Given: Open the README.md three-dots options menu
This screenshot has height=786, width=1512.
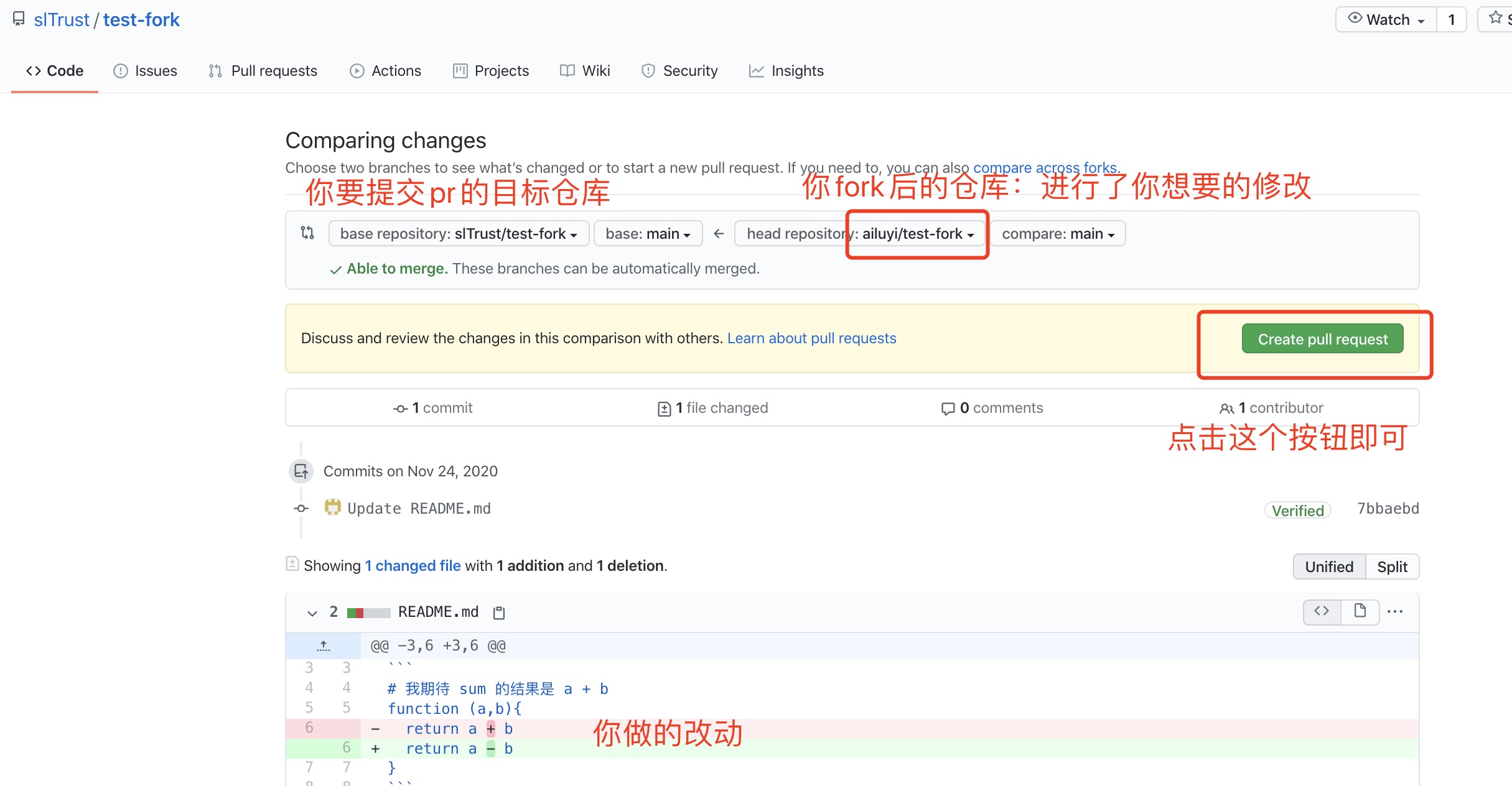Looking at the screenshot, I should 1395,611.
